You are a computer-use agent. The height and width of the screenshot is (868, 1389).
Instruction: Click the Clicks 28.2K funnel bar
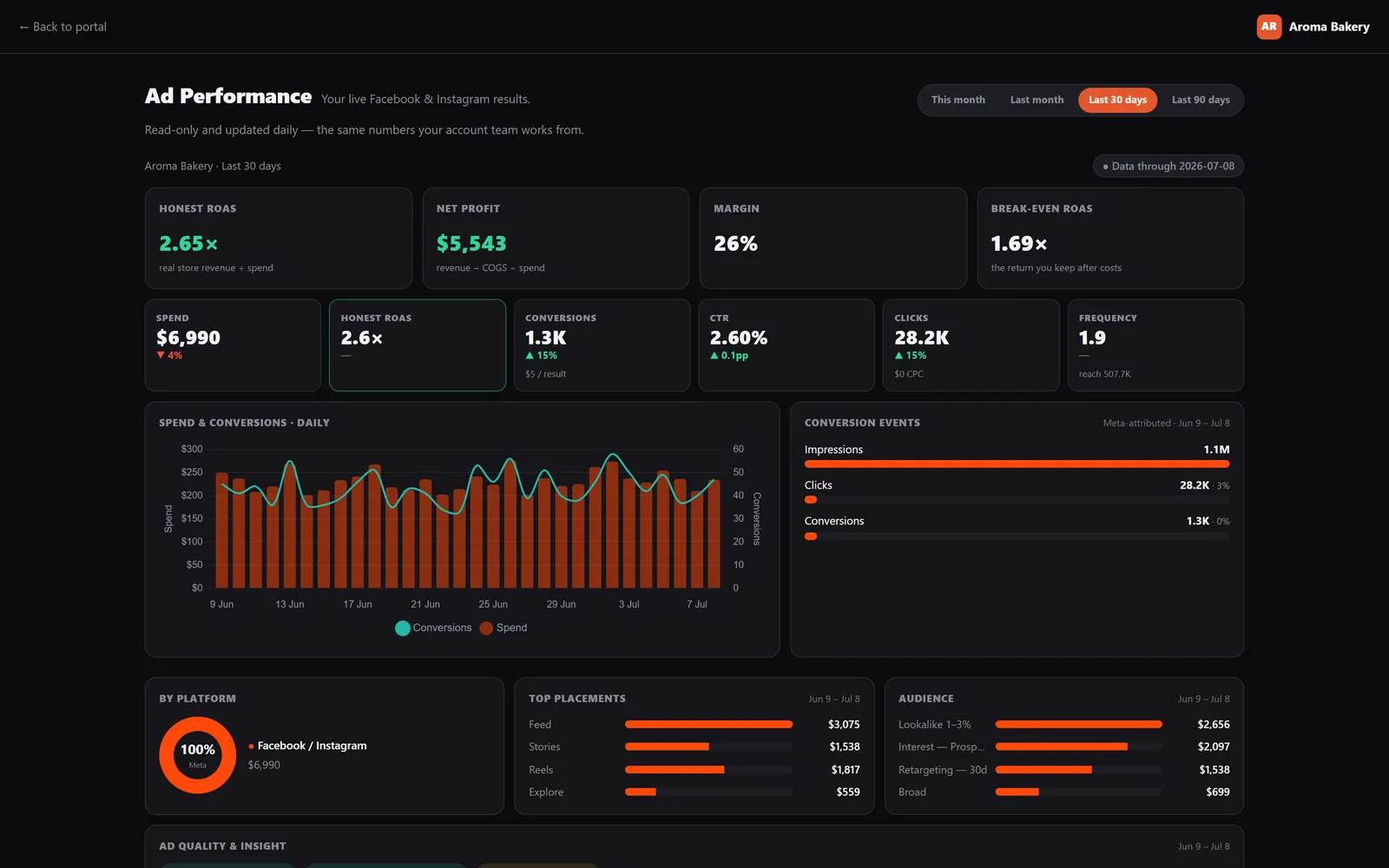(1017, 500)
